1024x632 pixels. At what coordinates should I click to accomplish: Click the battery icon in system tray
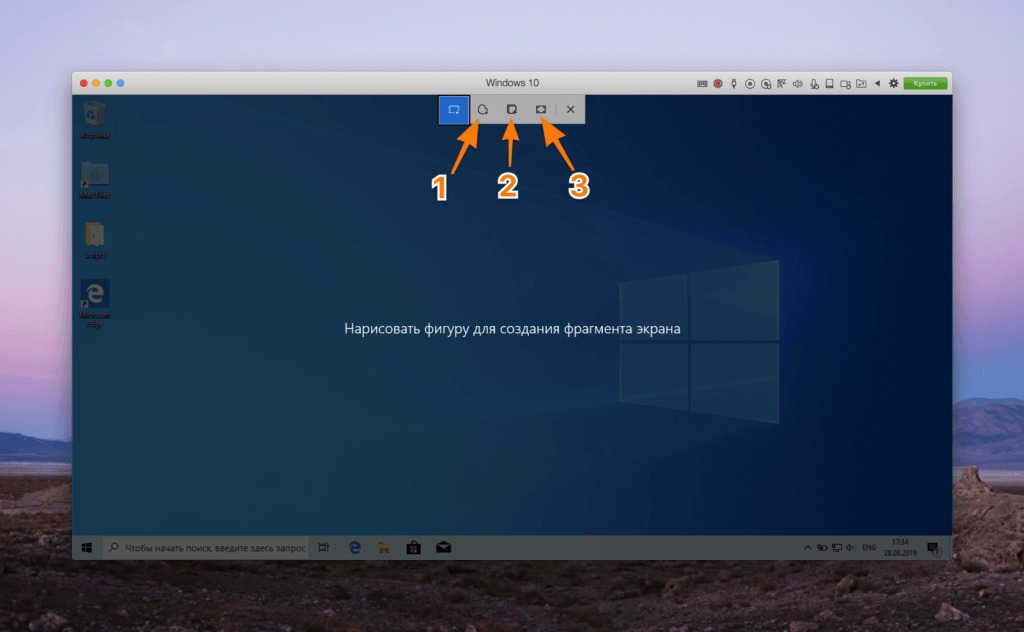(822, 548)
